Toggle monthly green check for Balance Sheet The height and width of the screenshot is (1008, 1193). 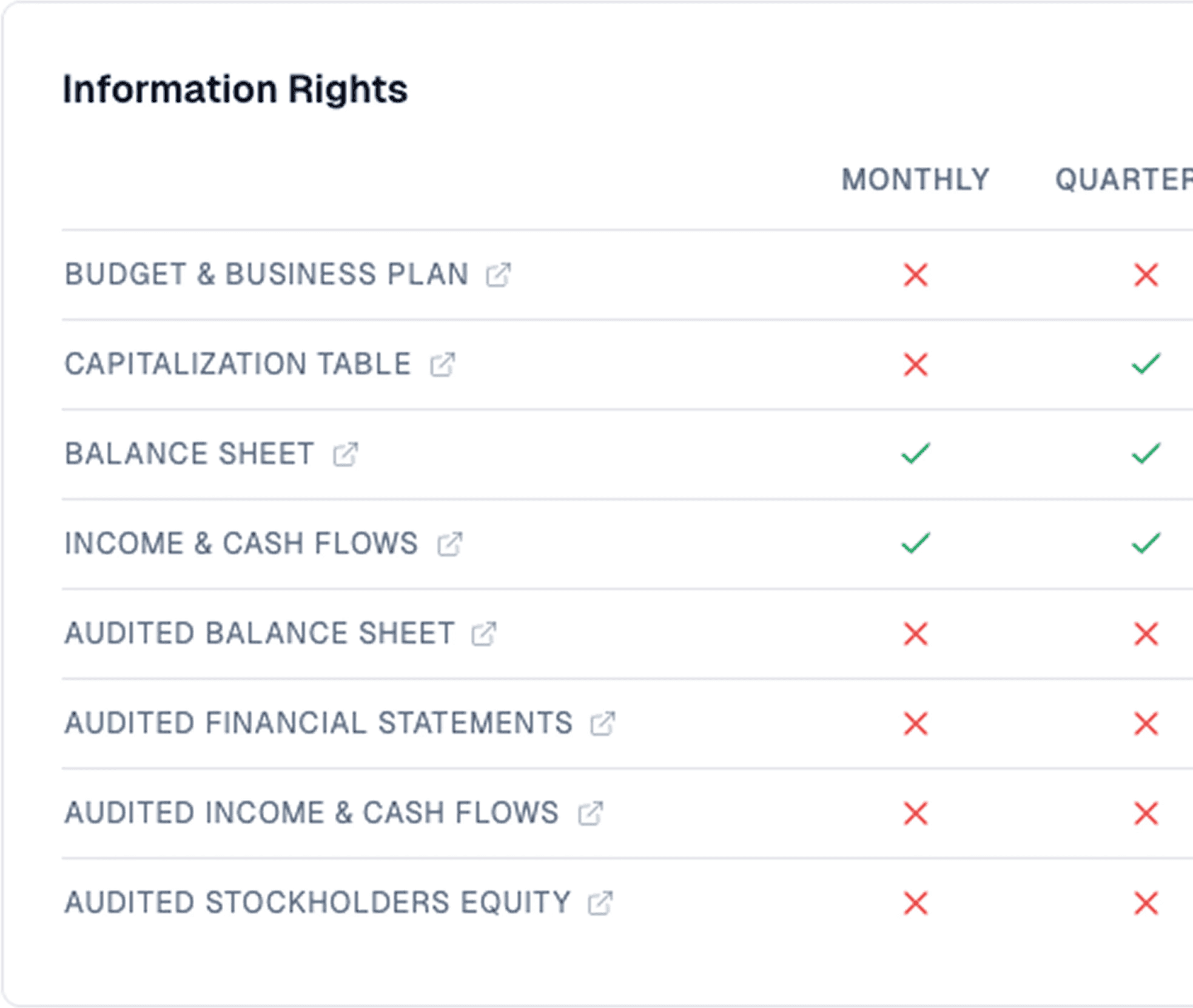coord(915,454)
